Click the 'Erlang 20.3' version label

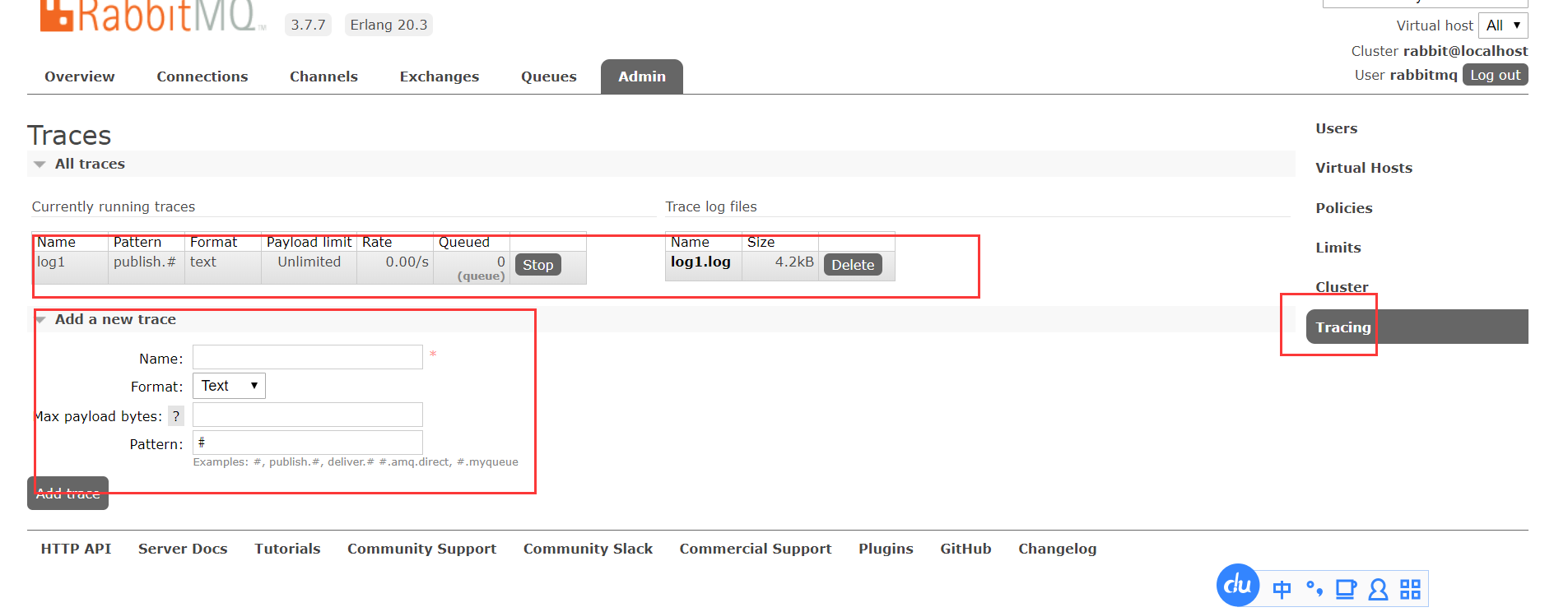[389, 25]
